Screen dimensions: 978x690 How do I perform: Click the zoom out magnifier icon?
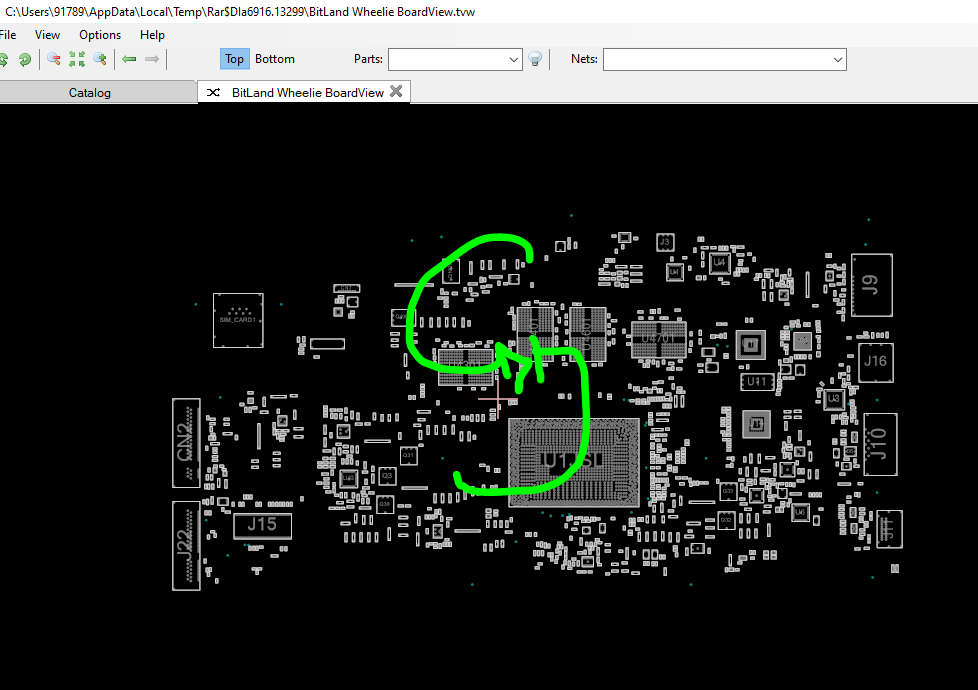[54, 59]
